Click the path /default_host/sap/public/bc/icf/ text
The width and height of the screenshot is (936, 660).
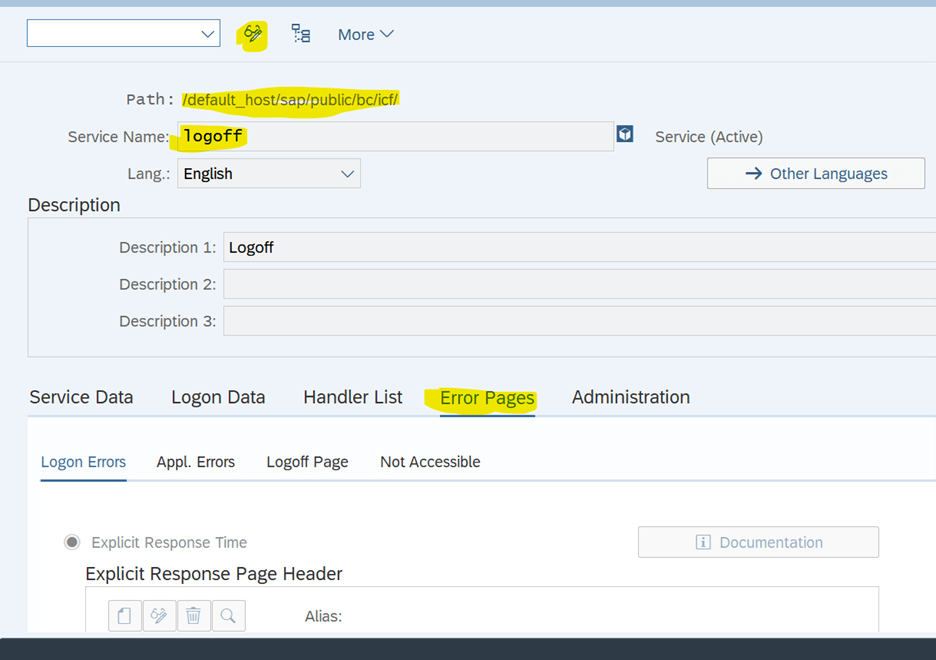[290, 100]
